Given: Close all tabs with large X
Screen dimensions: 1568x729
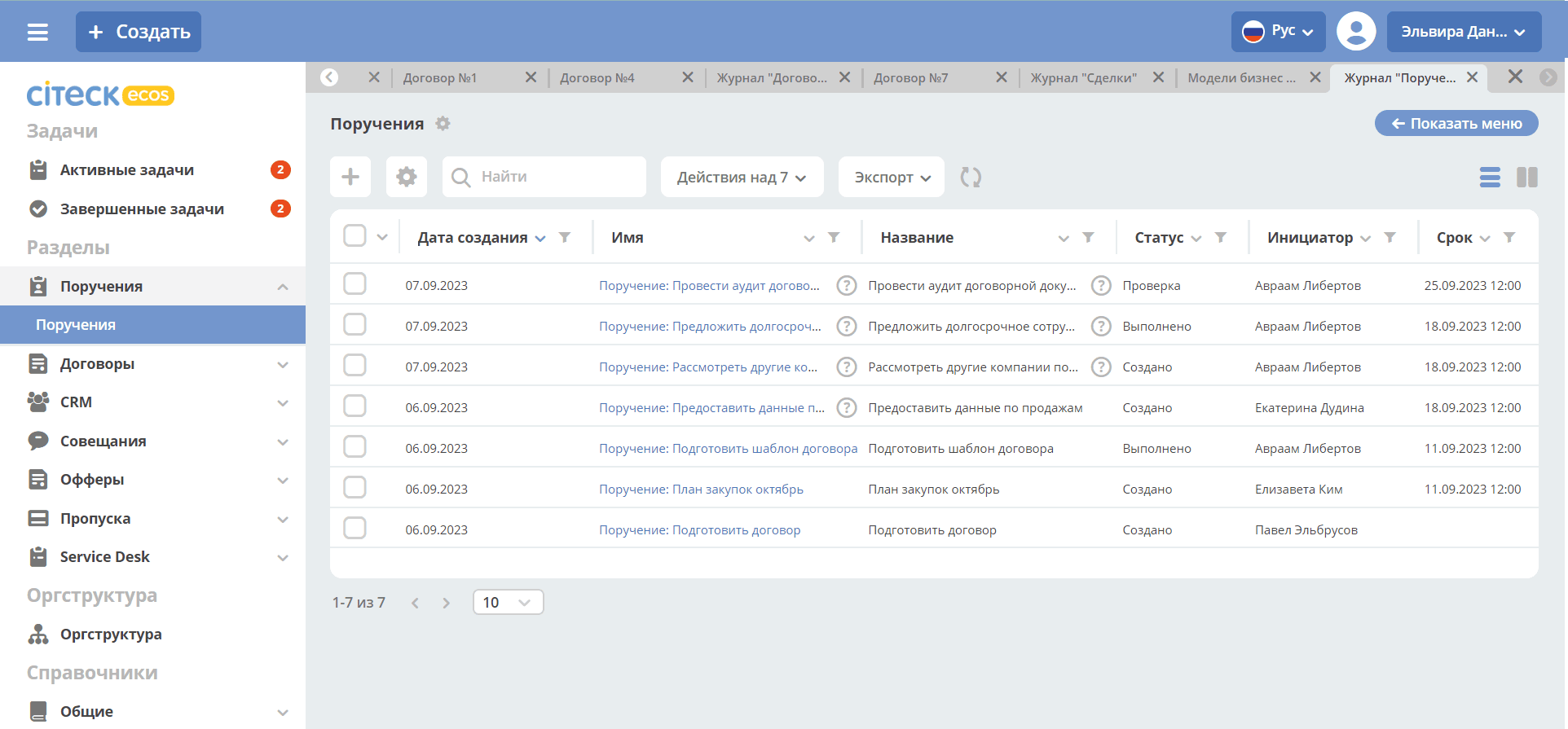Looking at the screenshot, I should pyautogui.click(x=1515, y=77).
